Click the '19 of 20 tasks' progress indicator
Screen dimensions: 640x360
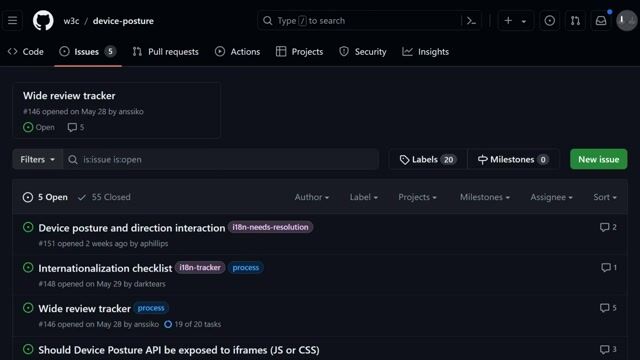(193, 324)
